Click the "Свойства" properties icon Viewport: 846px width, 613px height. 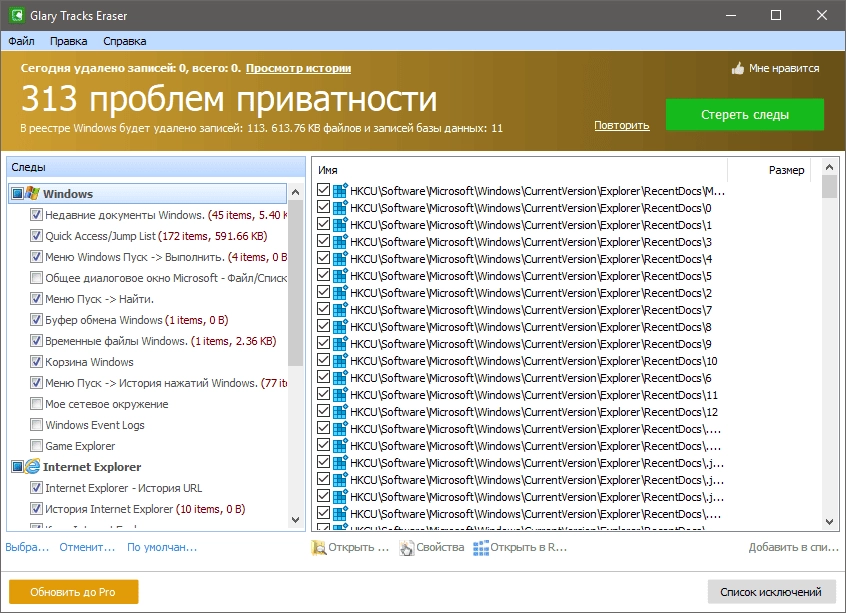pyautogui.click(x=407, y=547)
